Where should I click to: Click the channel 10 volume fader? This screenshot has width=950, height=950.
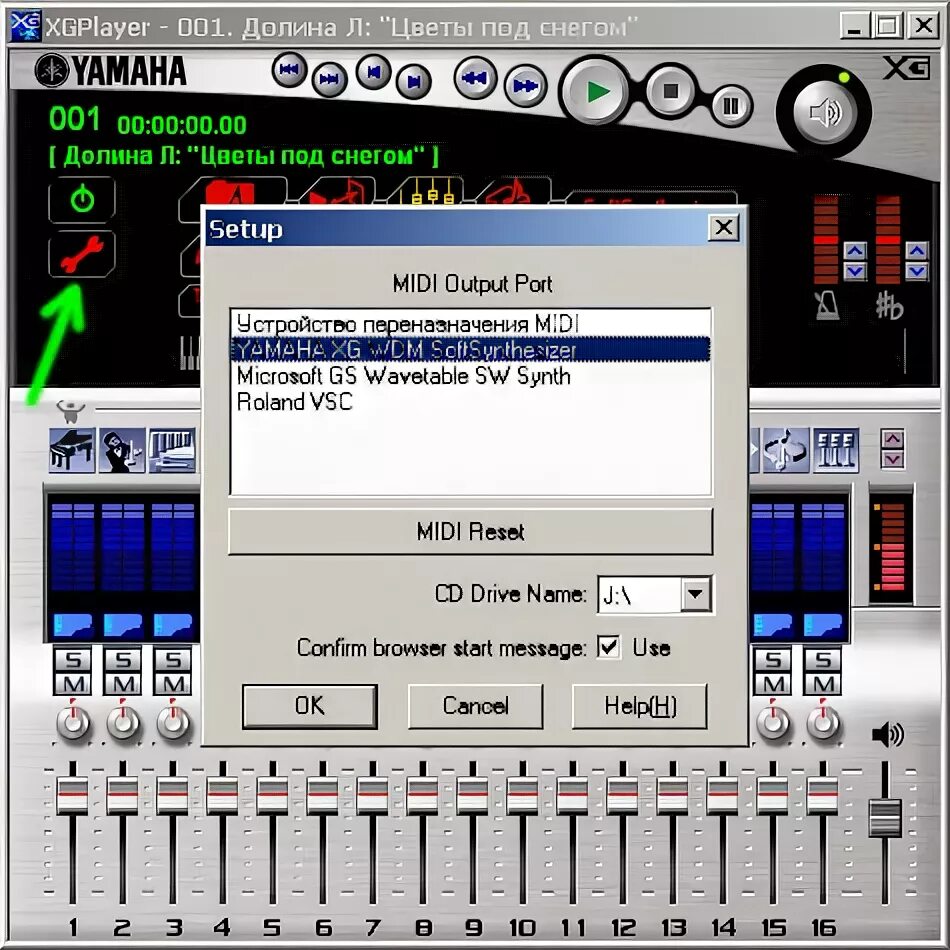[522, 795]
